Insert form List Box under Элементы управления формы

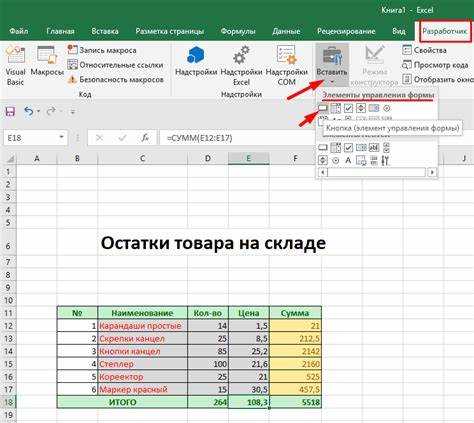374,108
